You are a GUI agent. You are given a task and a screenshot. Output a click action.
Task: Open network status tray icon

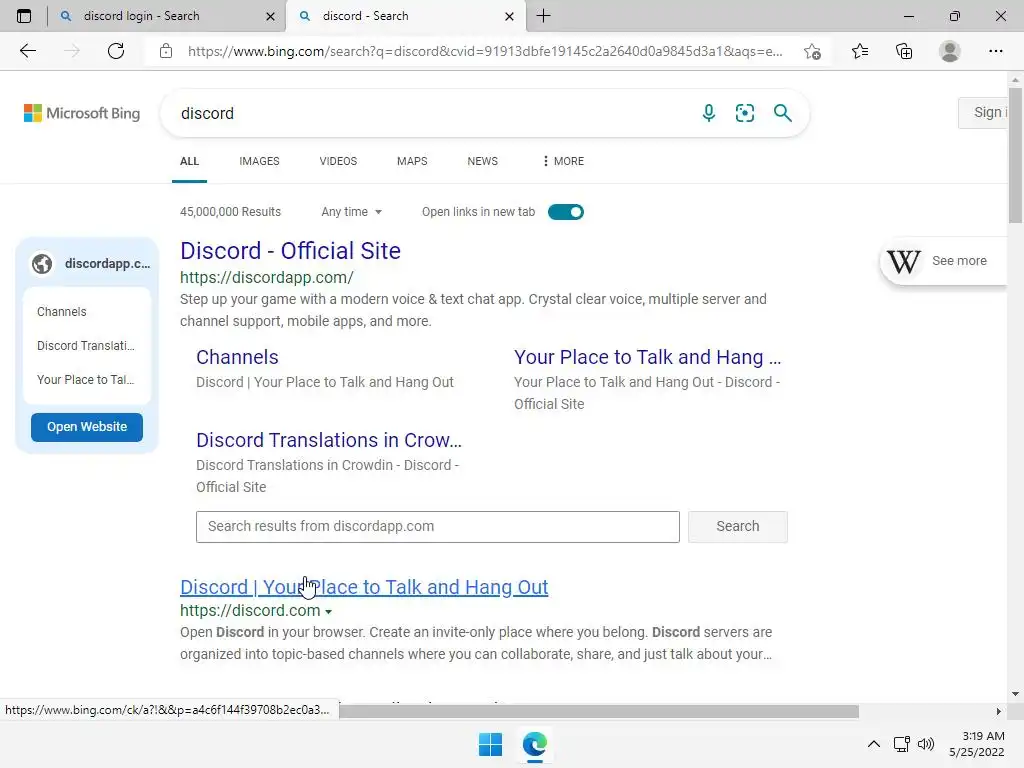click(902, 744)
